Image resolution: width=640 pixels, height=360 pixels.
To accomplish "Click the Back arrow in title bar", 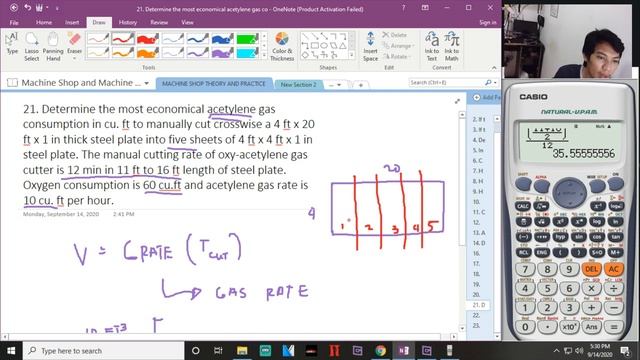I will point(13,8).
